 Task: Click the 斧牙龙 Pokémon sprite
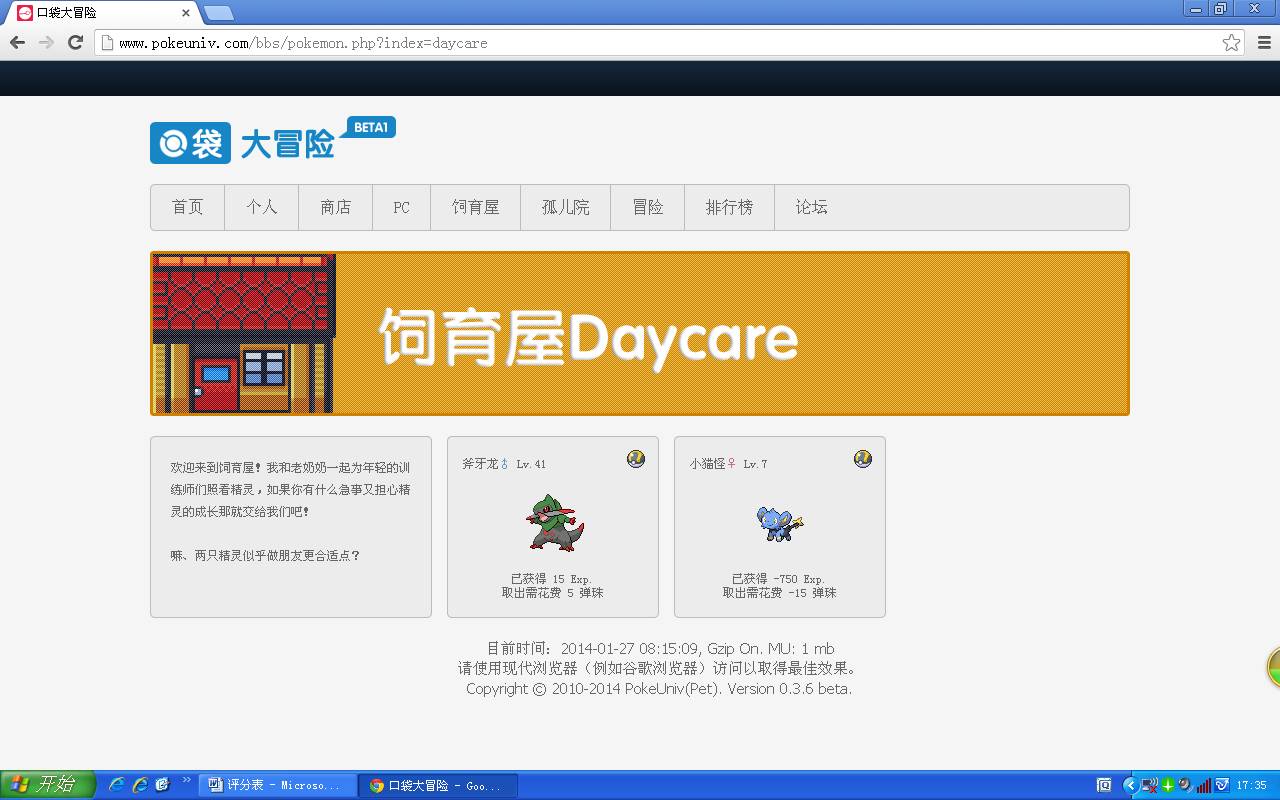[x=553, y=523]
